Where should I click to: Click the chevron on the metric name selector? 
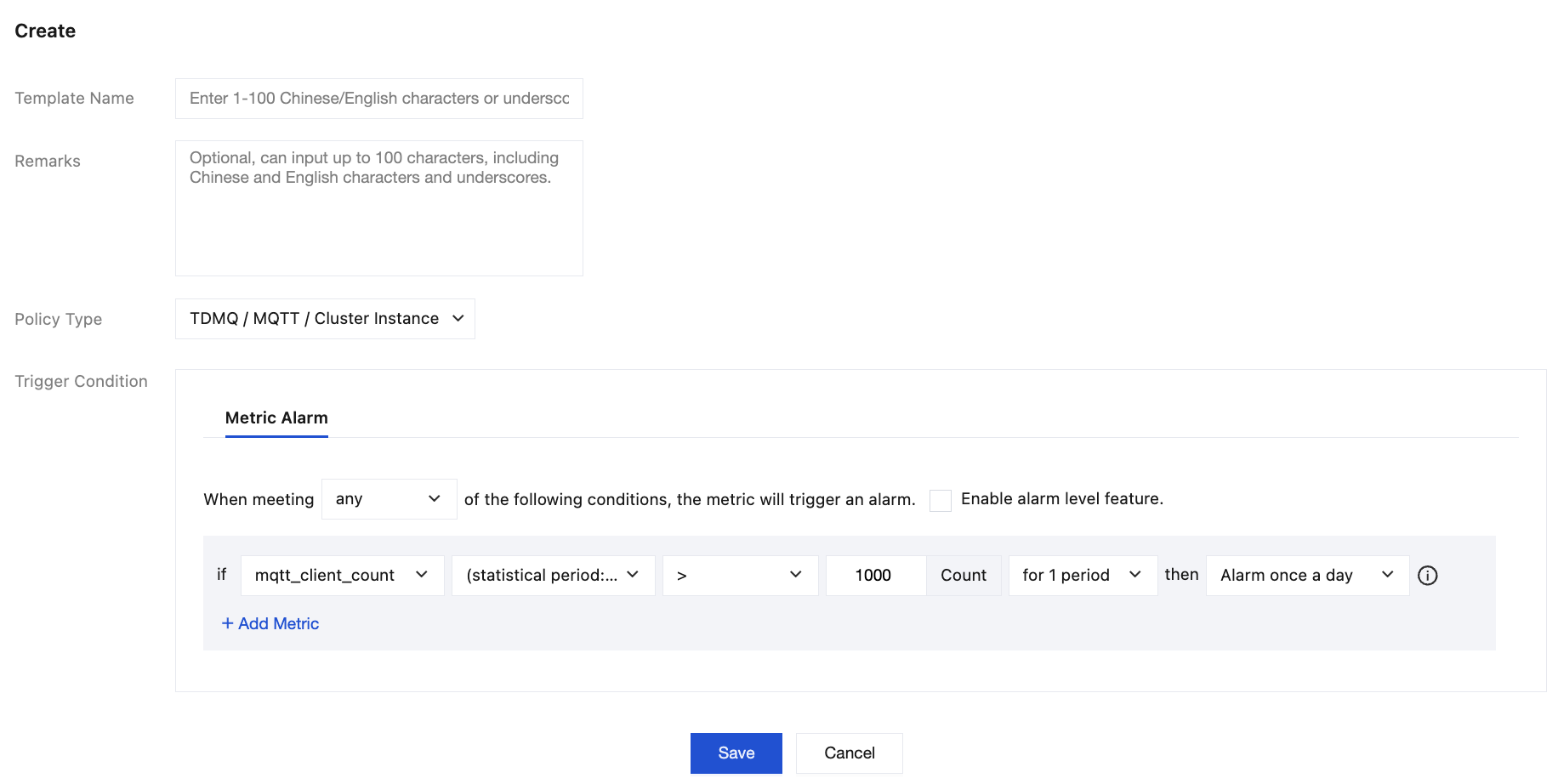pos(422,575)
